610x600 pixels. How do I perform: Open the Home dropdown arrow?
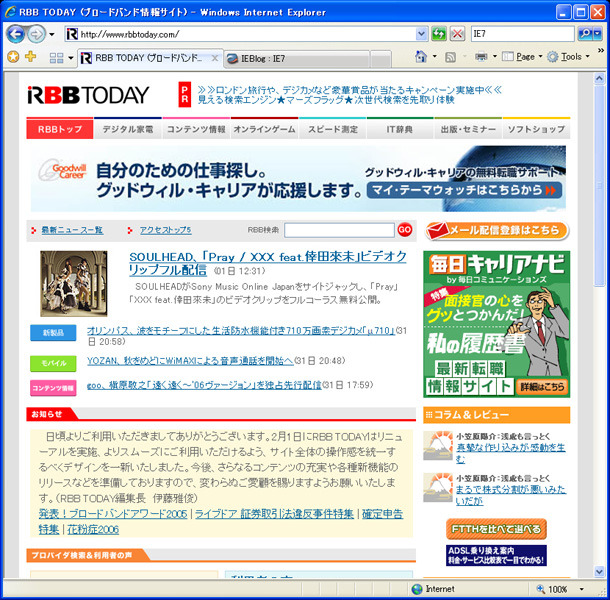tap(435, 57)
